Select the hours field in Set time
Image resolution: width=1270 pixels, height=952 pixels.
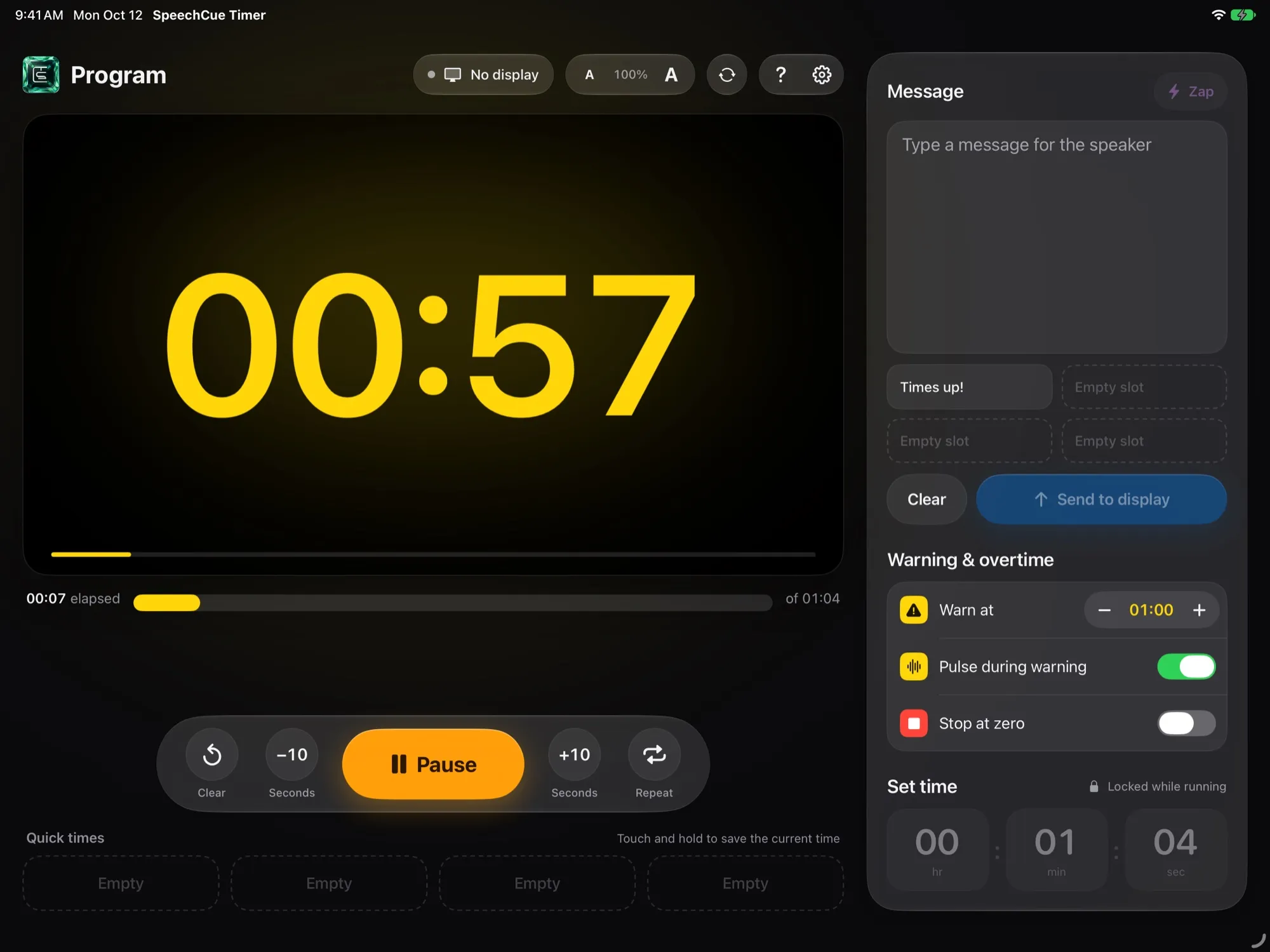click(x=937, y=849)
